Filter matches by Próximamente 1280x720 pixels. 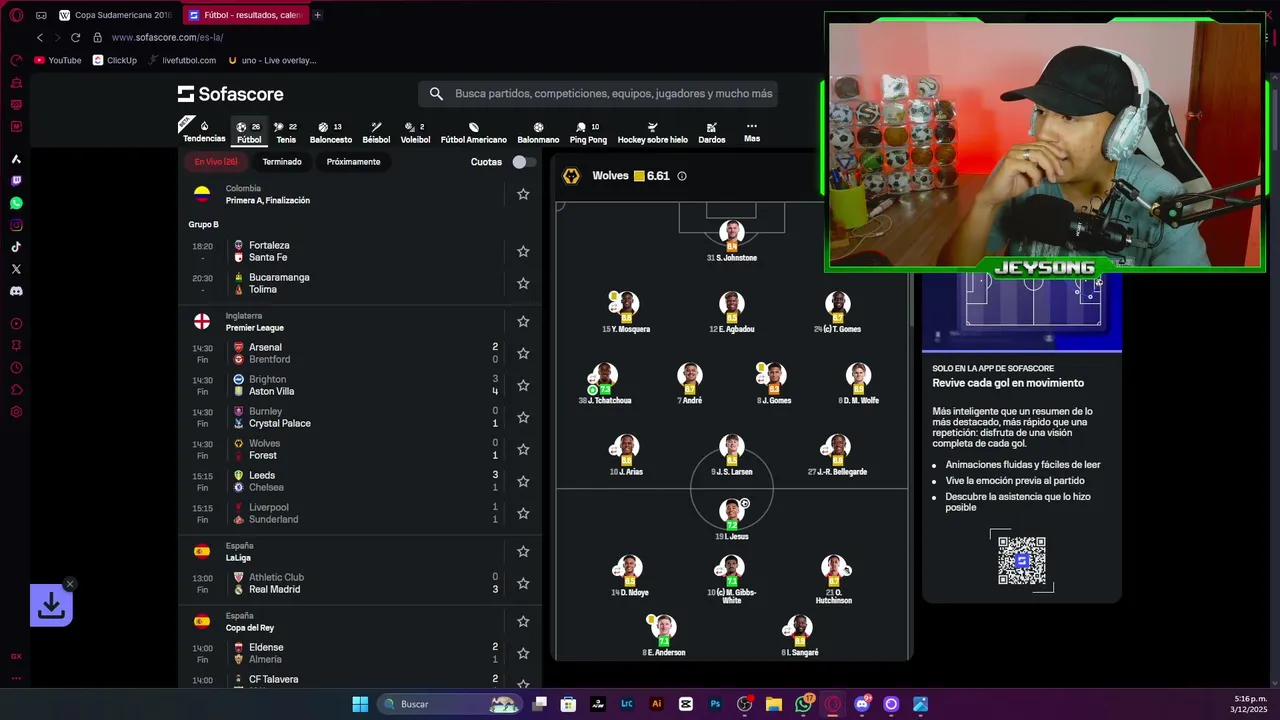point(353,162)
